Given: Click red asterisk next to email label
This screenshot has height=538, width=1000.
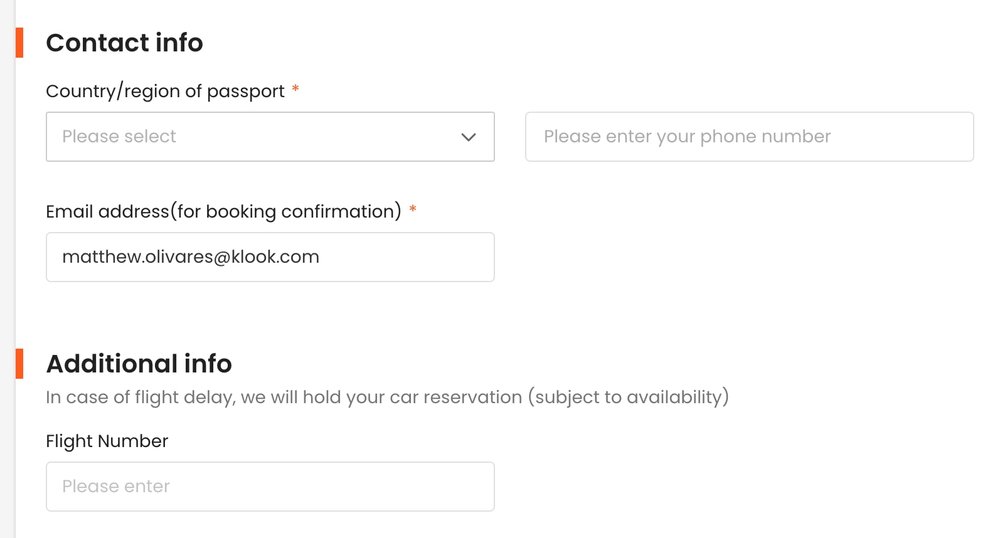Looking at the screenshot, I should click(412, 211).
